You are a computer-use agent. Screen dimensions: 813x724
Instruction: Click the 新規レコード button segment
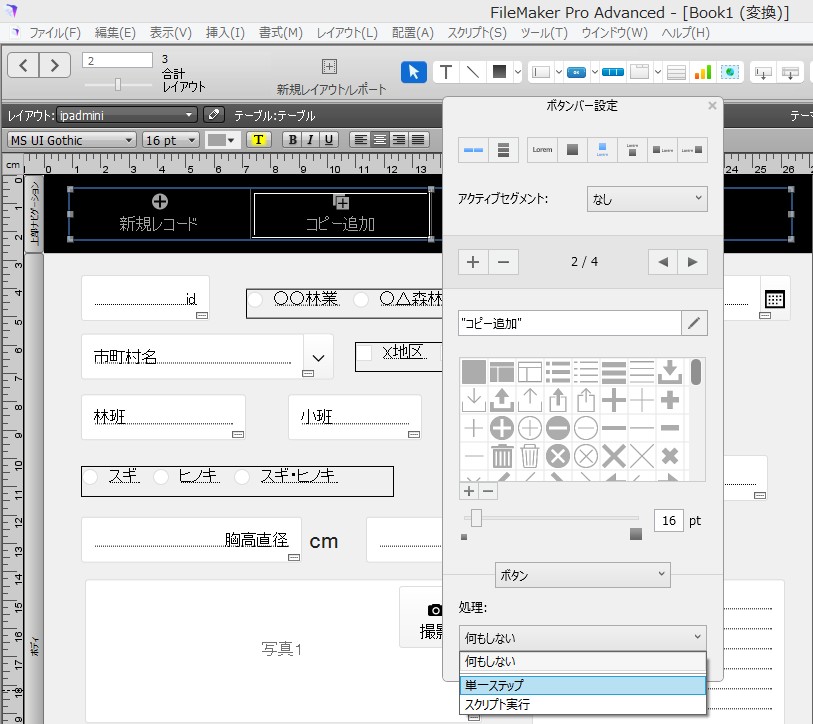coord(159,214)
